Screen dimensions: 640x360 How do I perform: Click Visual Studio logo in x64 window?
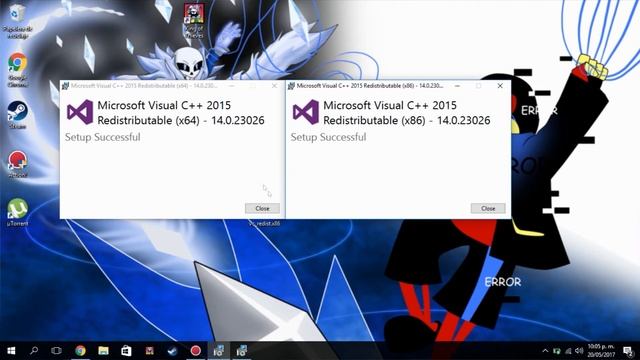[x=80, y=112]
